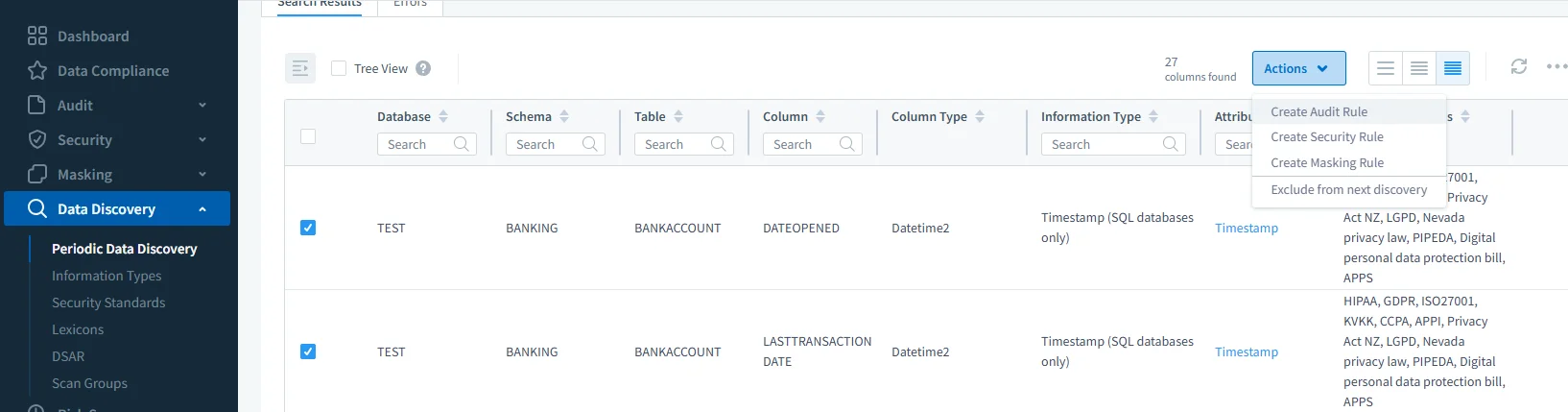Image resolution: width=1568 pixels, height=412 pixels.
Task: Enable the Tree View checkbox
Action: [339, 68]
